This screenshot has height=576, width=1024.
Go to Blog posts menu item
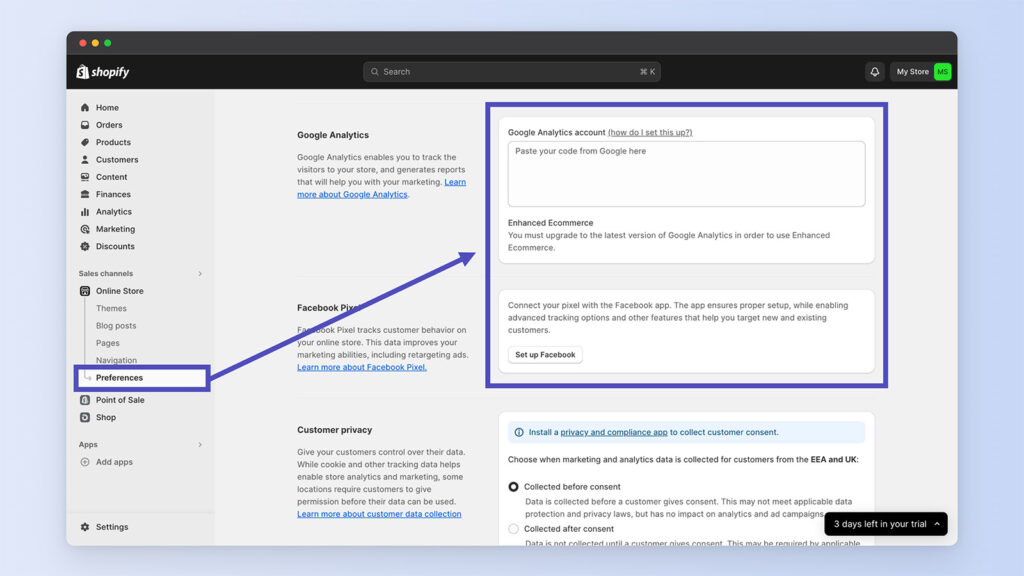tap(116, 326)
